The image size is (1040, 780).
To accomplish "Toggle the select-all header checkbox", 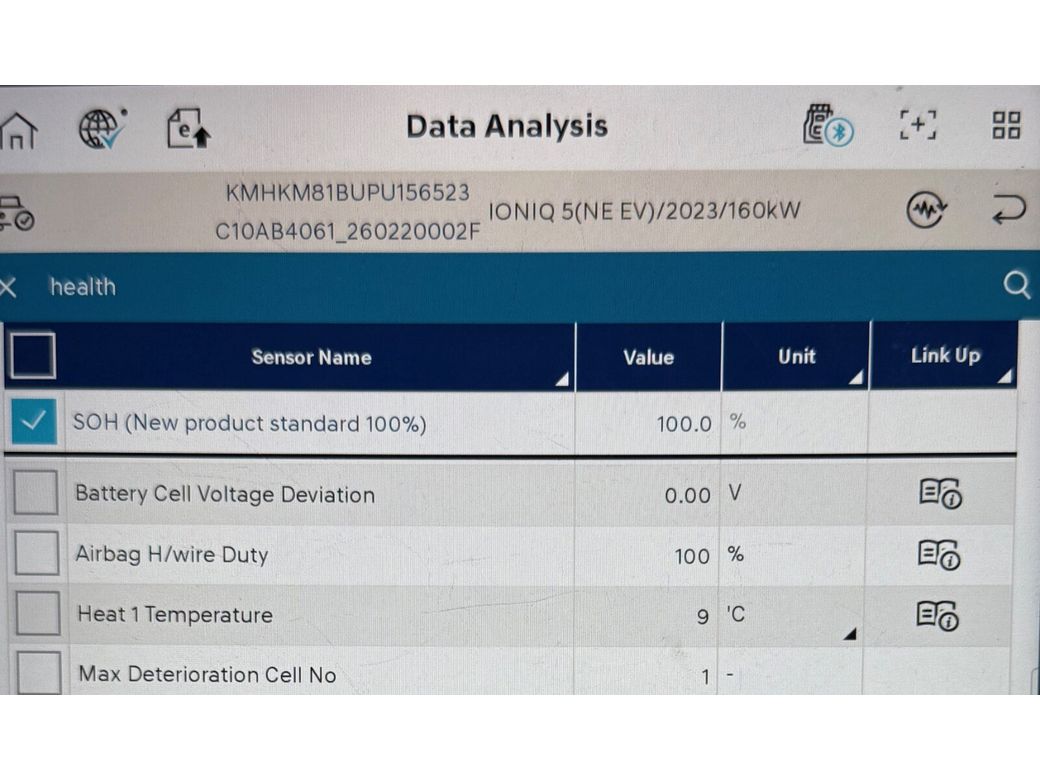I will coord(33,356).
